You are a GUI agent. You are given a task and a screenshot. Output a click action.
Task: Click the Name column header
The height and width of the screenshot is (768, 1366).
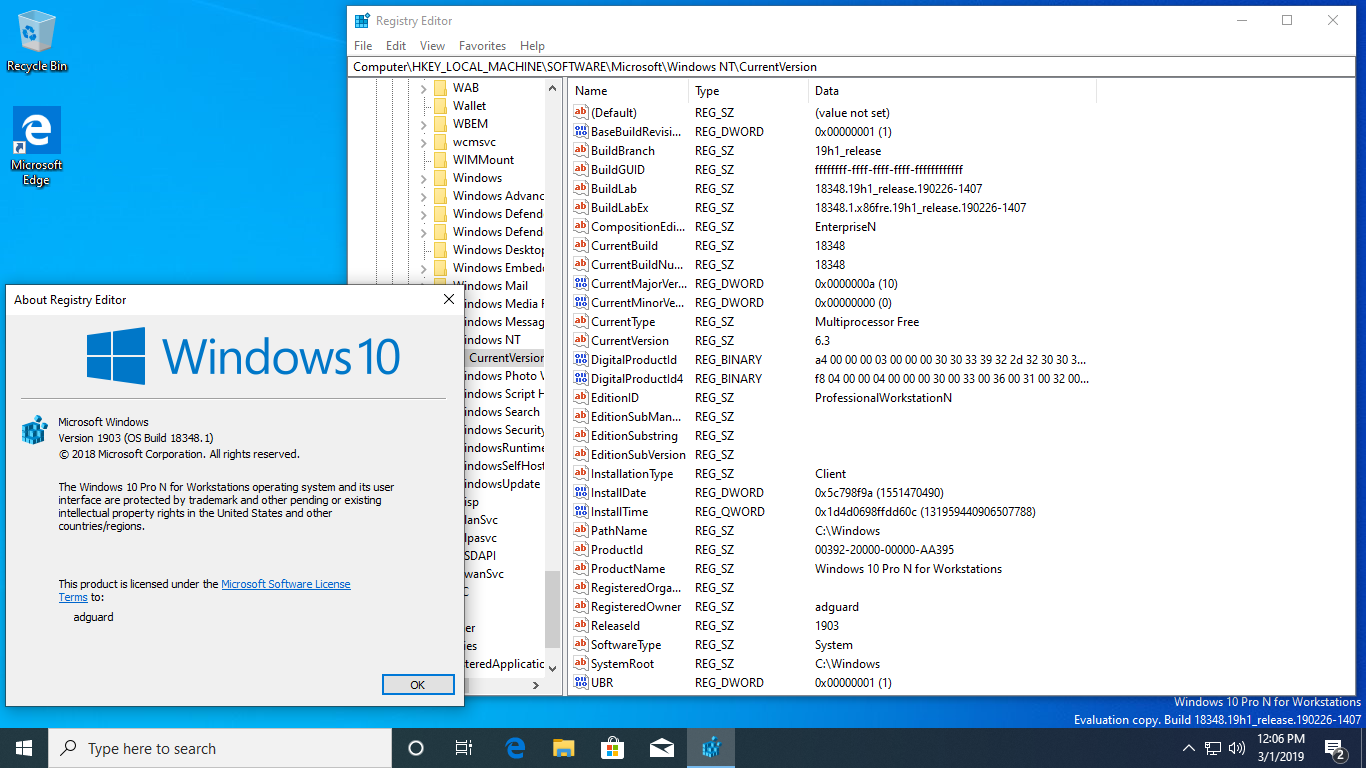pyautogui.click(x=628, y=91)
